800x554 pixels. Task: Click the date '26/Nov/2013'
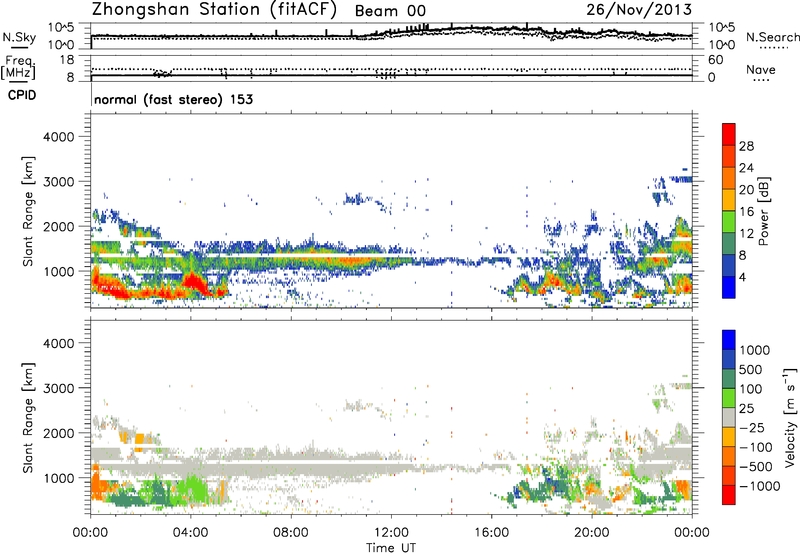[639, 9]
